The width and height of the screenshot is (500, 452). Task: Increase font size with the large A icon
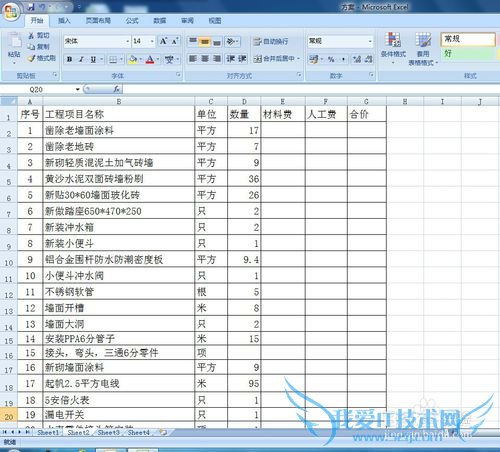coord(164,41)
